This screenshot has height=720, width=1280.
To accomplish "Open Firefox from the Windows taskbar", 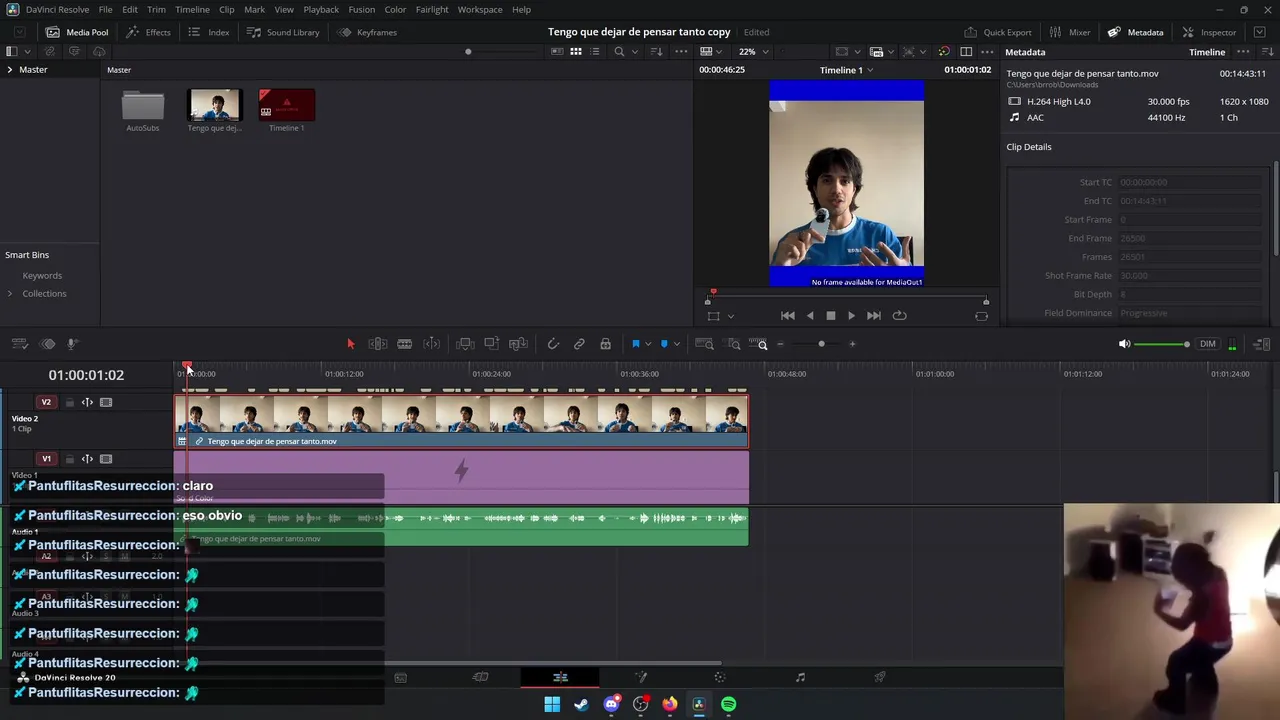I will tap(670, 704).
